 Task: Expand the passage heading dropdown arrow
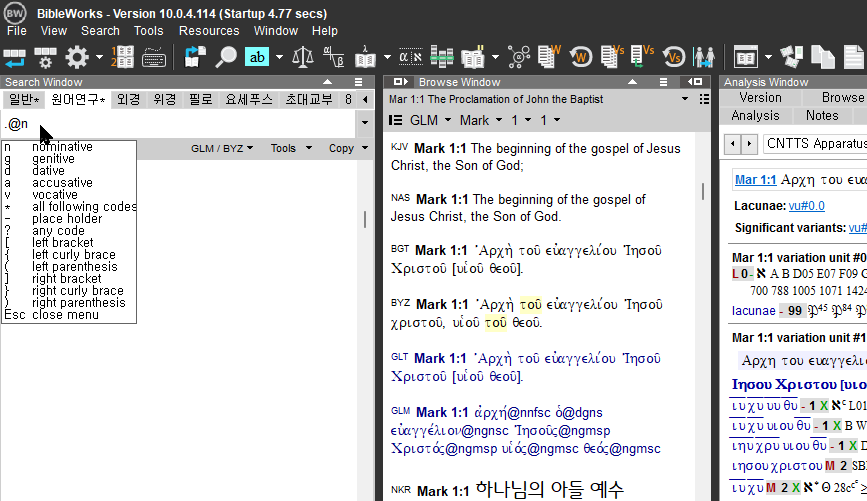(685, 99)
